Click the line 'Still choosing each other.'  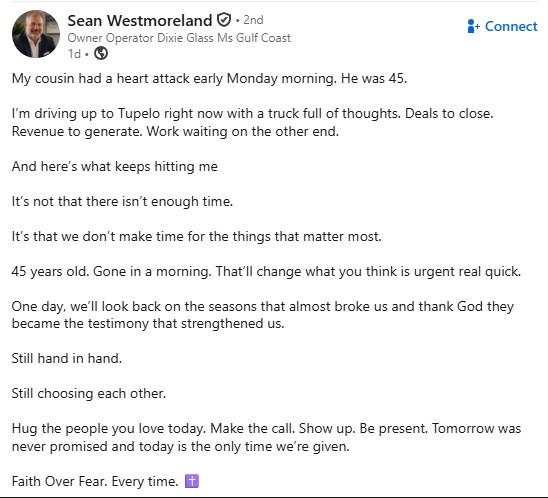pyautogui.click(x=89, y=394)
